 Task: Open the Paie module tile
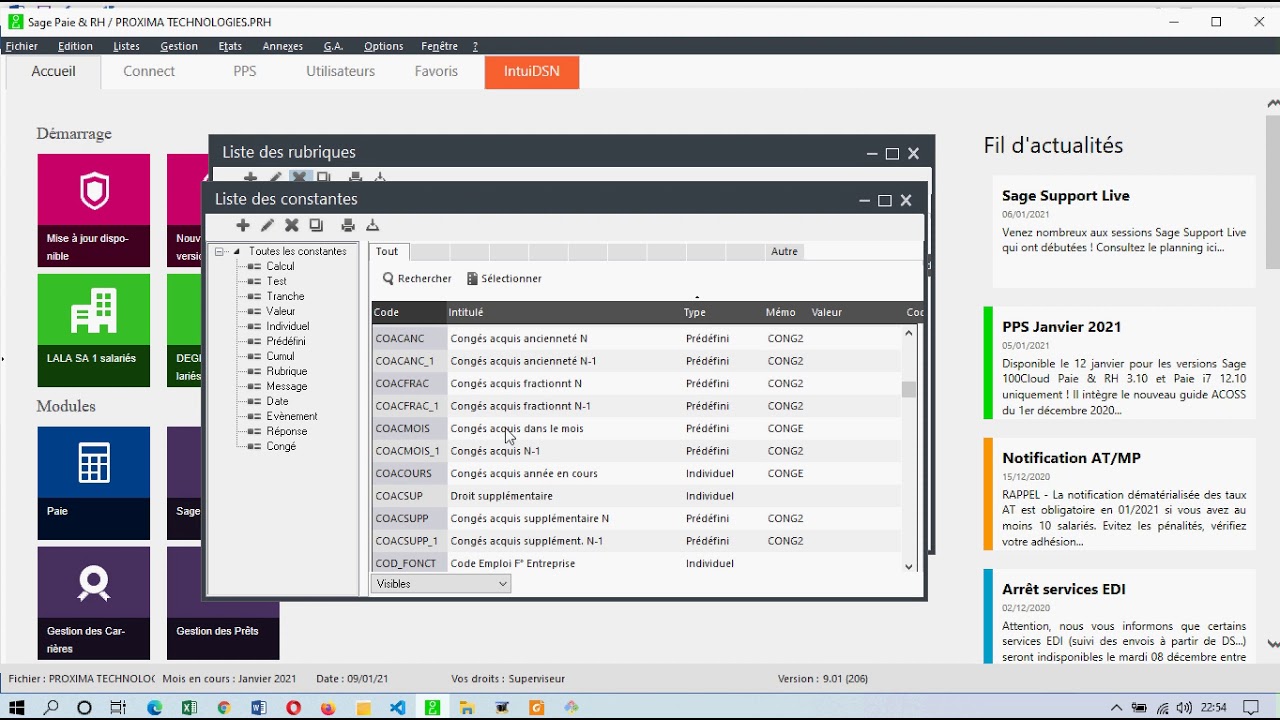[94, 483]
